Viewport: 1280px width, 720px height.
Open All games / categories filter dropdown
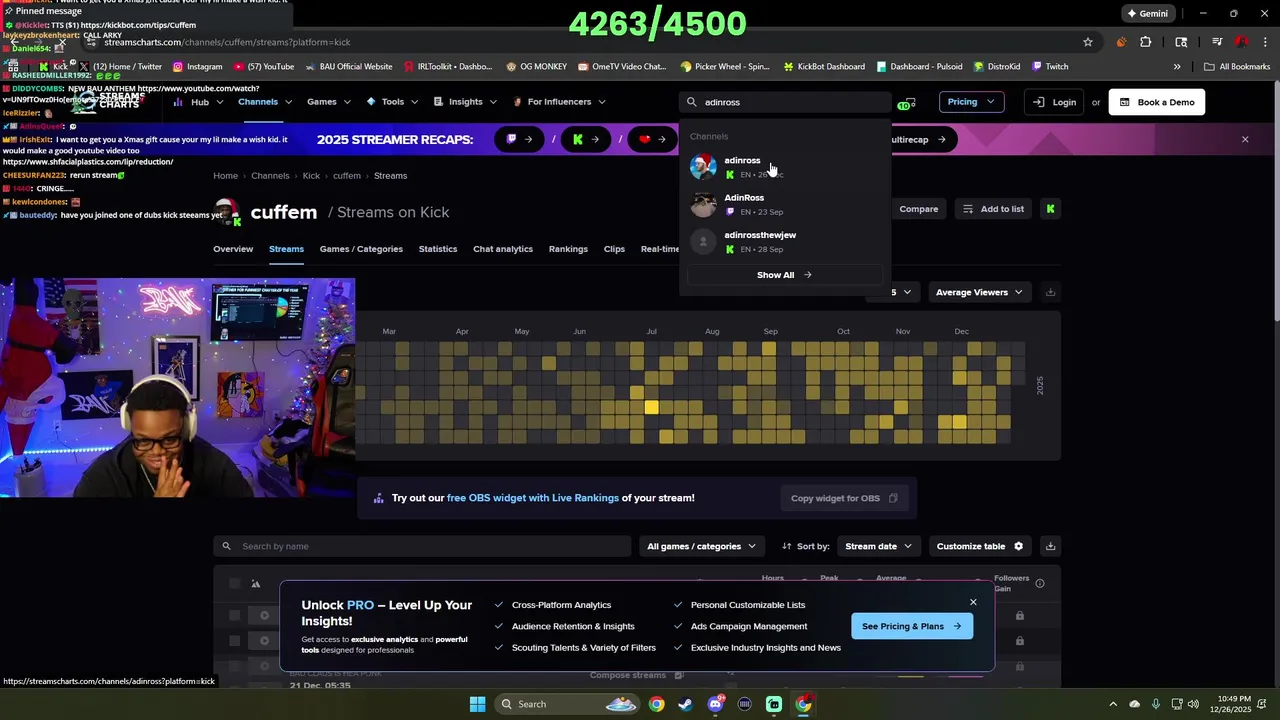(701, 546)
